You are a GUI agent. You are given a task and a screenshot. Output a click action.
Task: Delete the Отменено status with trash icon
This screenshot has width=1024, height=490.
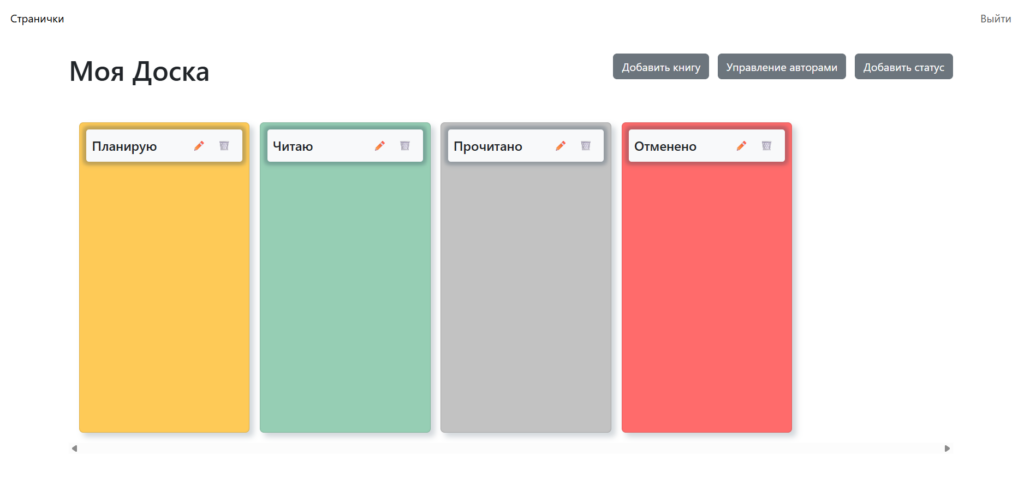point(767,146)
